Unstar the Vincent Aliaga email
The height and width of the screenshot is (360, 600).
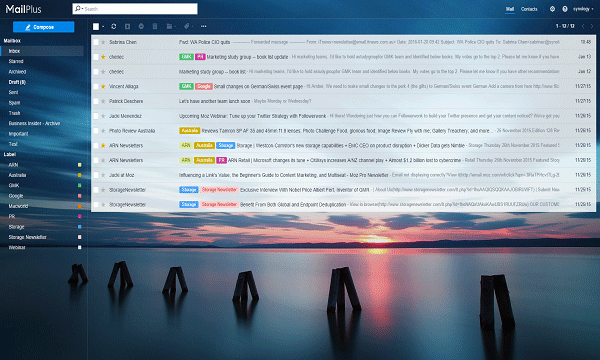pyautogui.click(x=103, y=86)
